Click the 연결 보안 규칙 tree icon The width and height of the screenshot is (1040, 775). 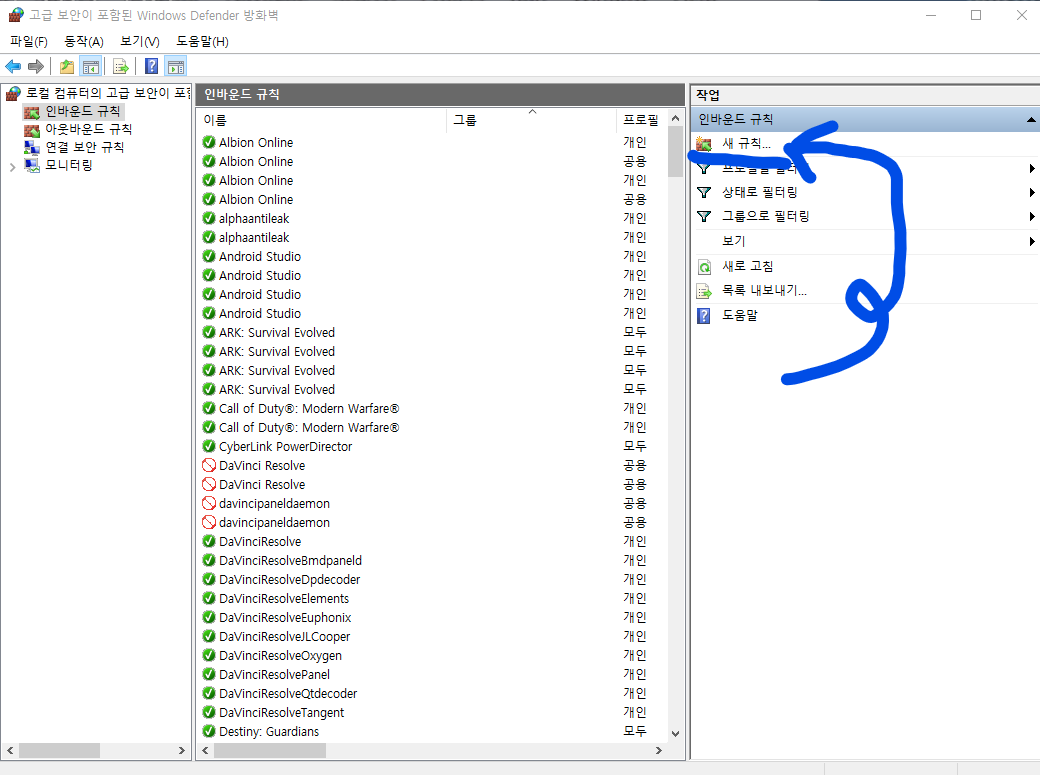32,147
